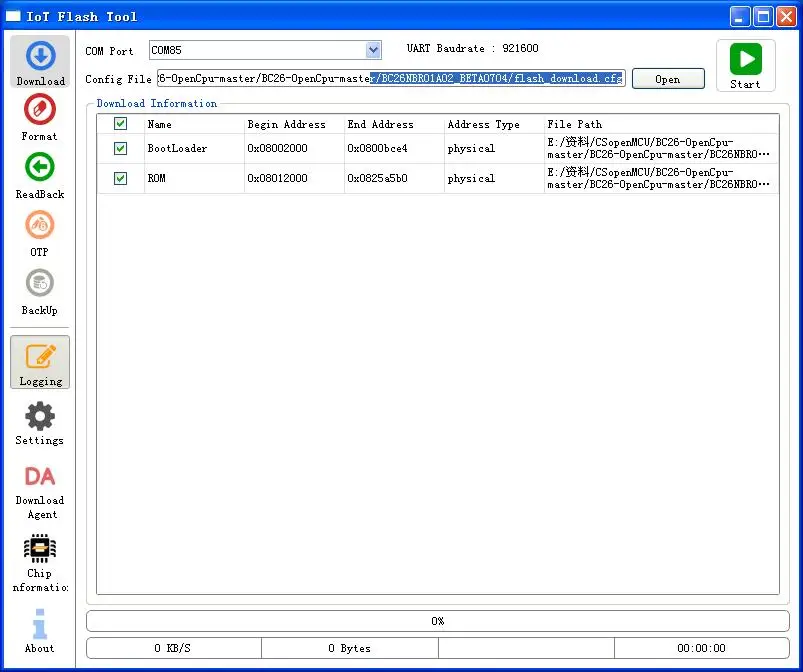Click the BootLoader row 'physical' address type

pos(471,149)
